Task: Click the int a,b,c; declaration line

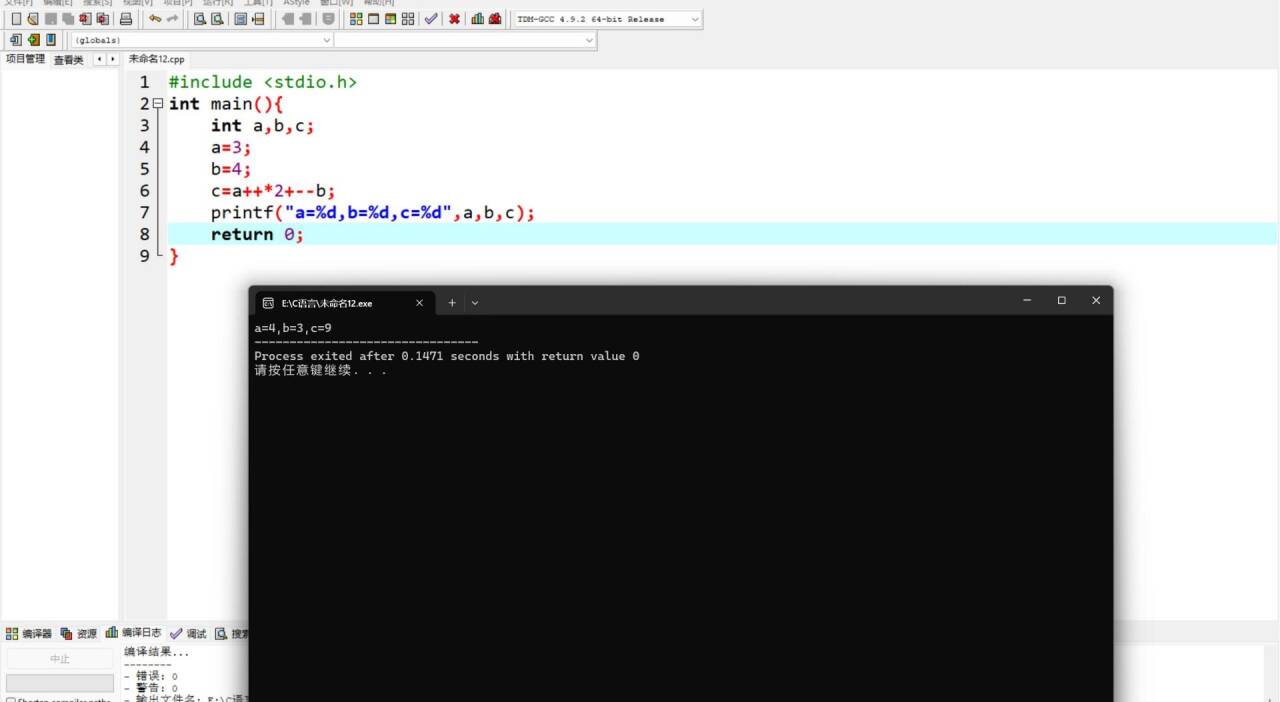Action: point(262,126)
